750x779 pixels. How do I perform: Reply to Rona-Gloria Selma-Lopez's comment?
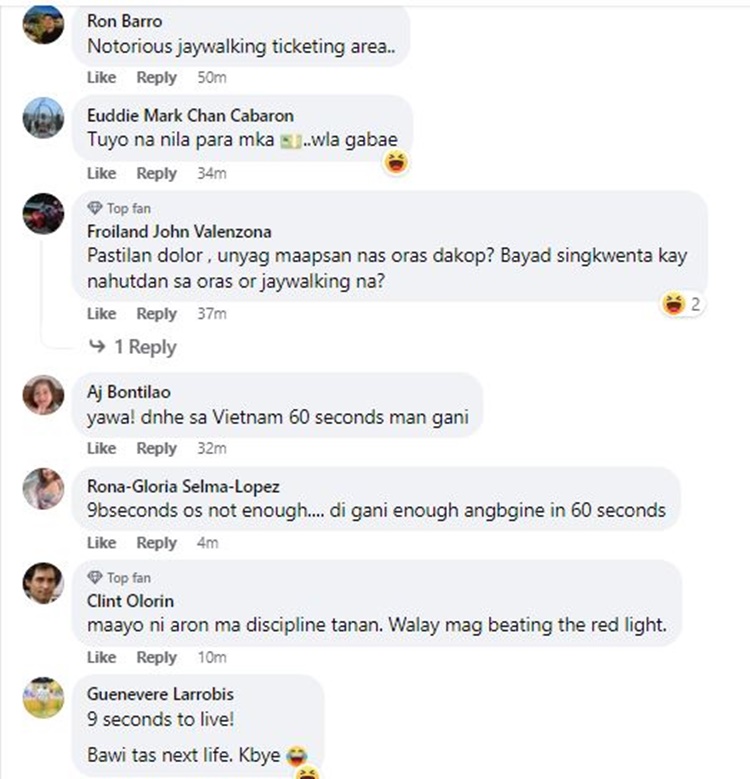(156, 543)
